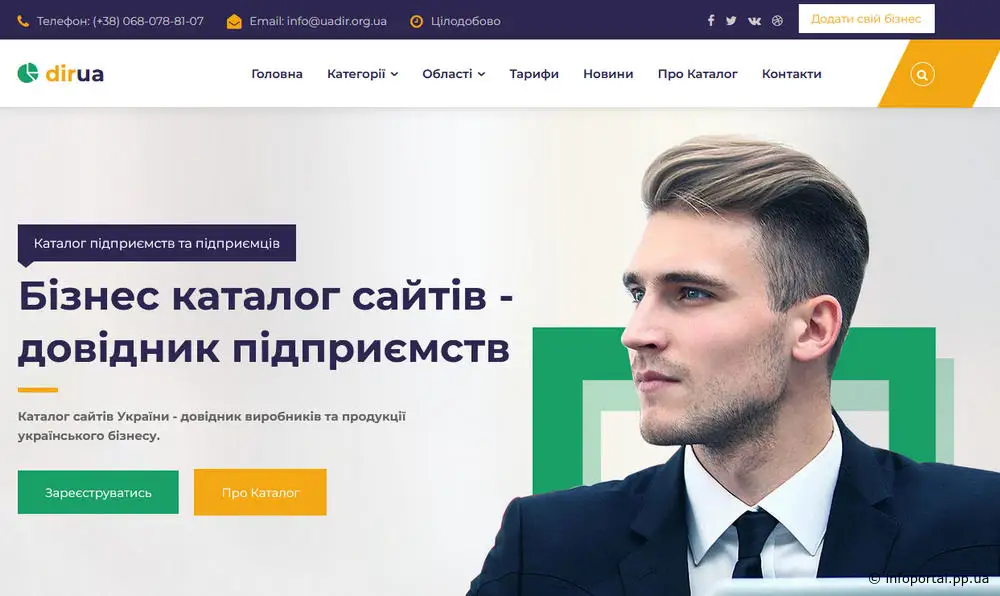Expand the Категорії dropdown menu
Image resolution: width=1000 pixels, height=596 pixels.
point(362,74)
